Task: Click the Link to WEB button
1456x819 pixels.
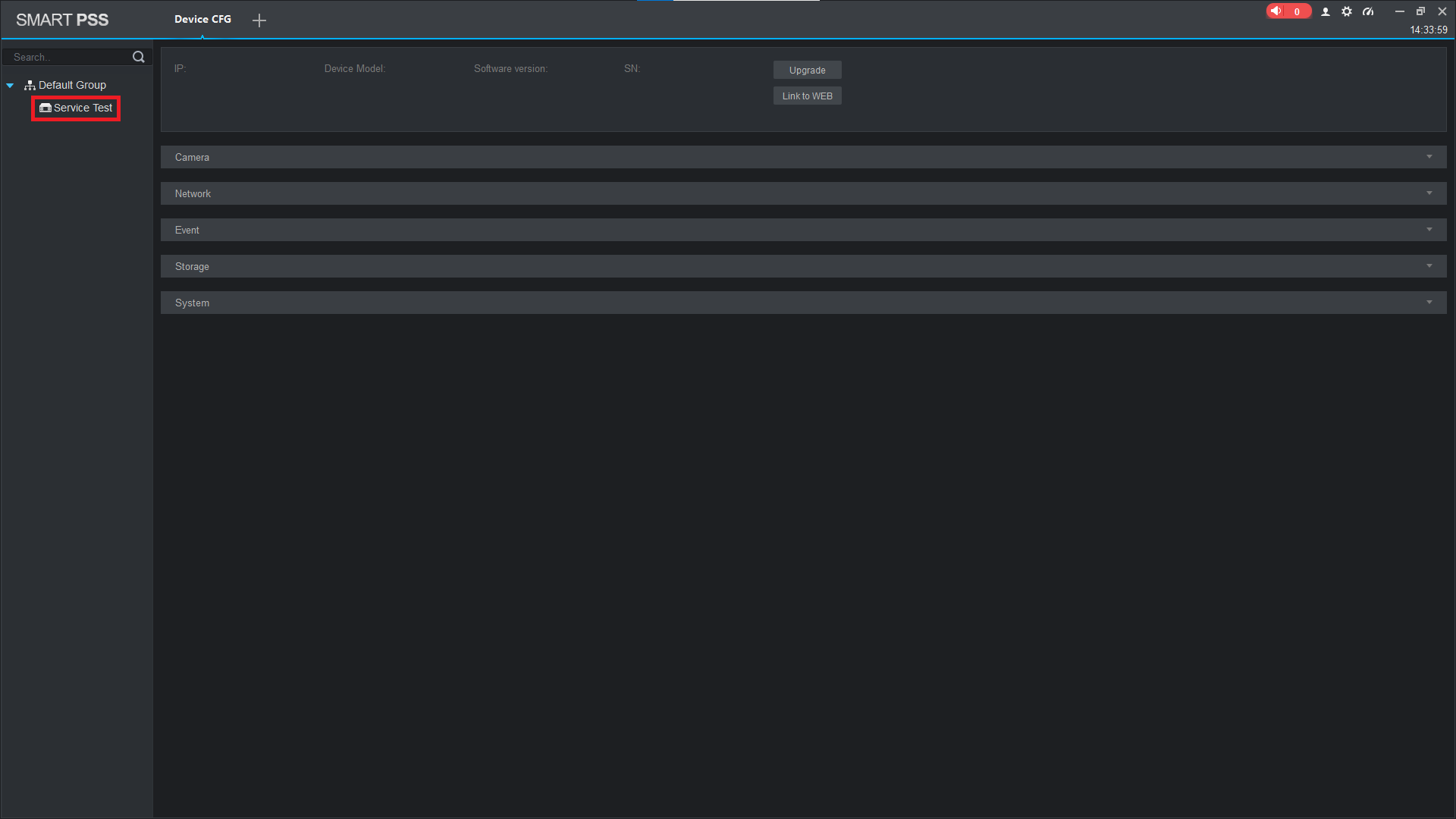Action: coord(807,95)
